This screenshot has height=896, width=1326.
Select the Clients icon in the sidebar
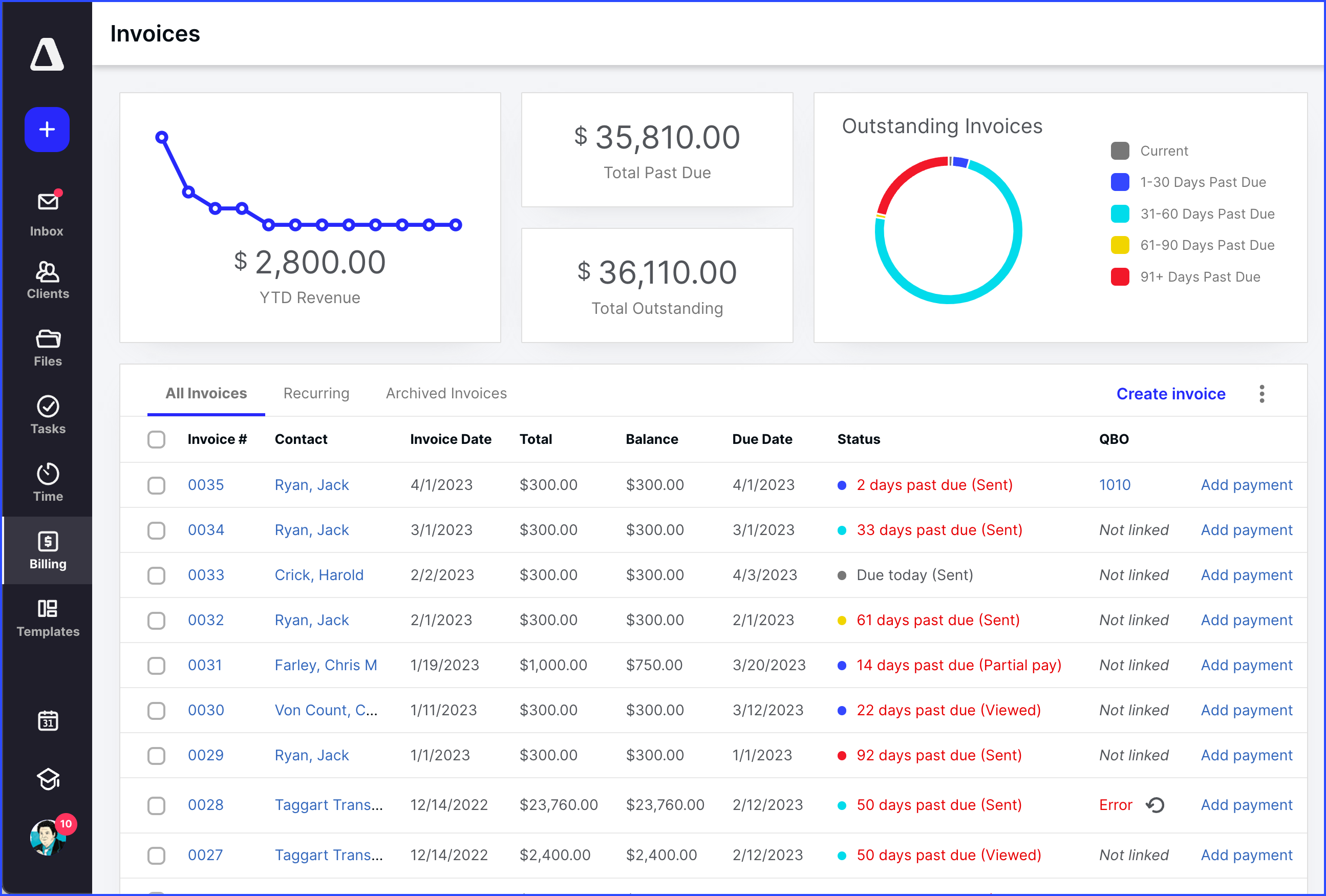(x=47, y=279)
